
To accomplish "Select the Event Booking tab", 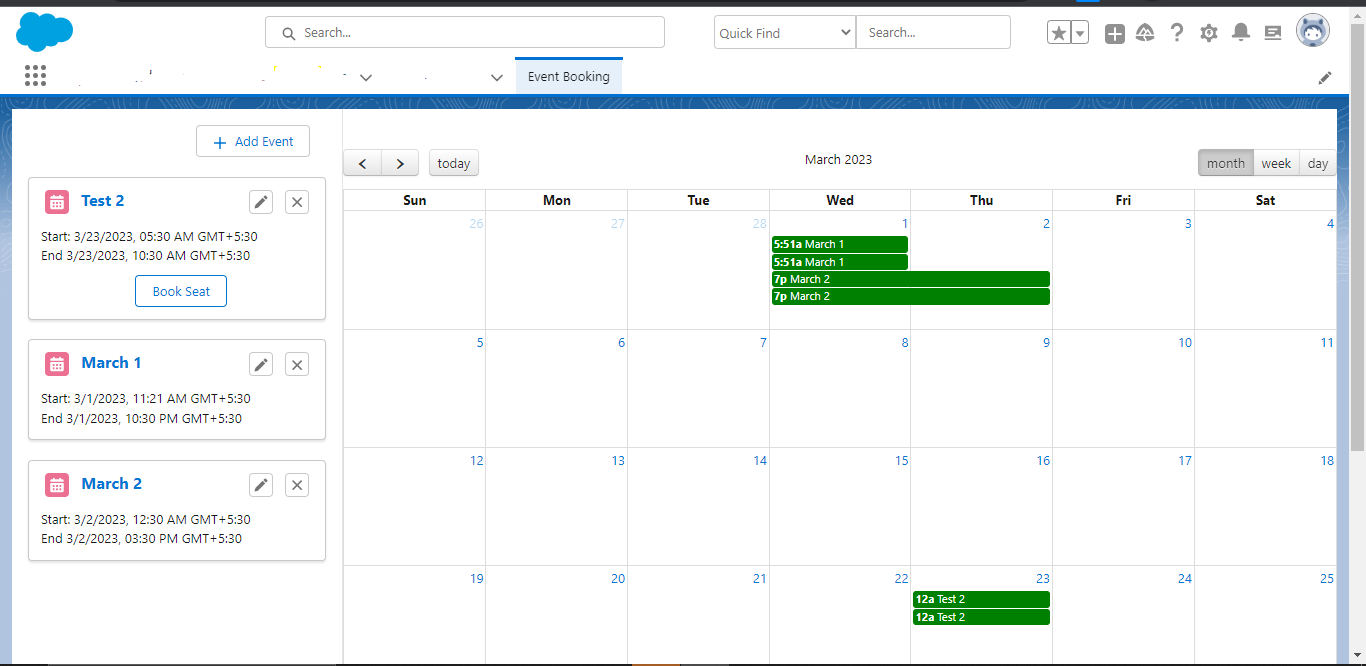I will (568, 75).
